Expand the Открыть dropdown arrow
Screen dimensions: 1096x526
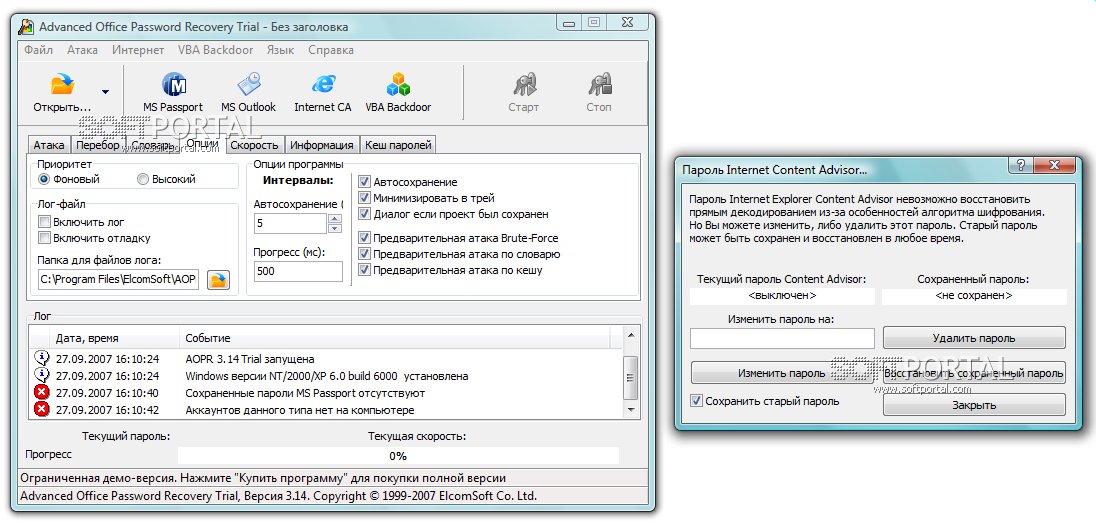[106, 92]
